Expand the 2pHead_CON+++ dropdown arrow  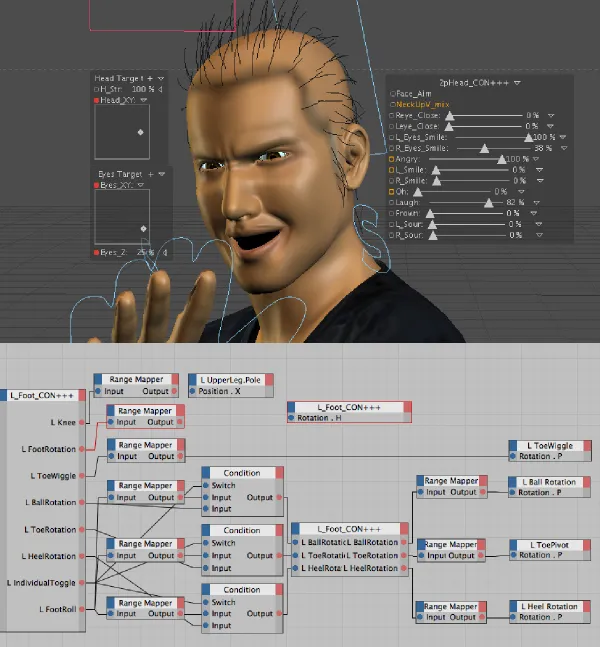tap(517, 83)
